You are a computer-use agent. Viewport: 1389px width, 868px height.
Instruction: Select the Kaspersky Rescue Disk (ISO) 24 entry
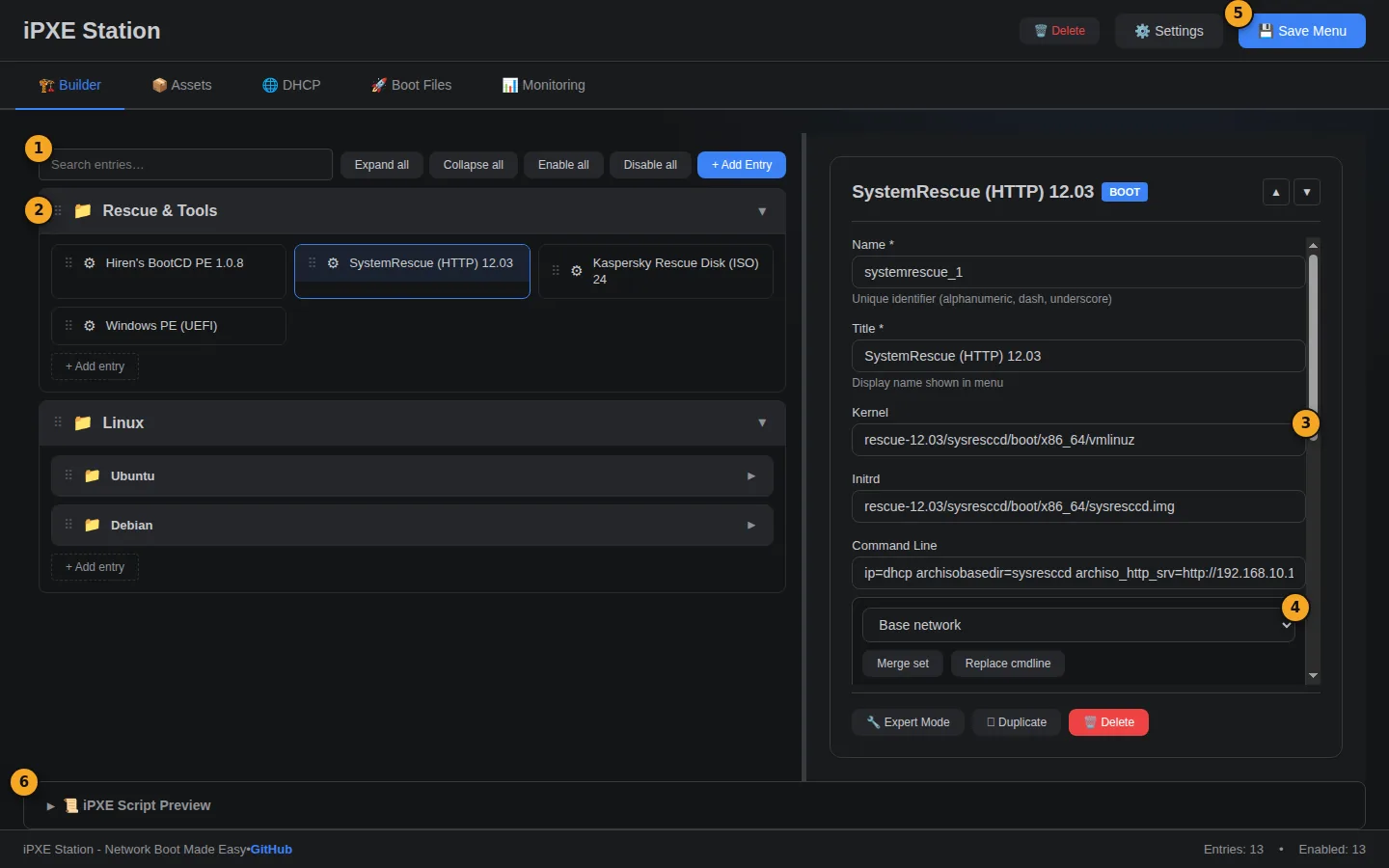tap(656, 271)
